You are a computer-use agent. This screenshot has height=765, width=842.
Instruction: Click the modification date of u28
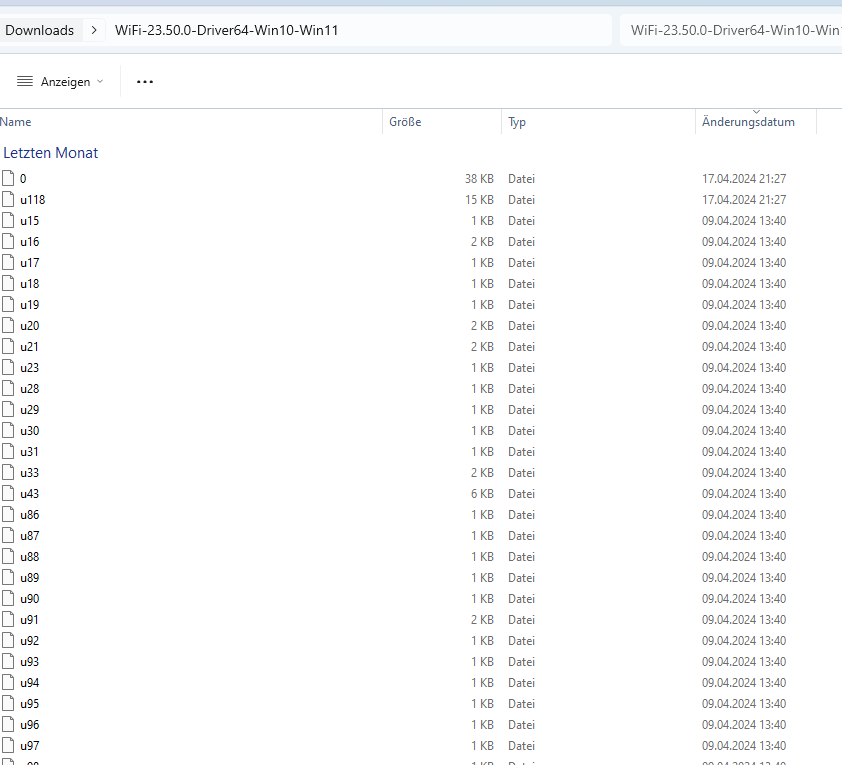[x=744, y=388]
